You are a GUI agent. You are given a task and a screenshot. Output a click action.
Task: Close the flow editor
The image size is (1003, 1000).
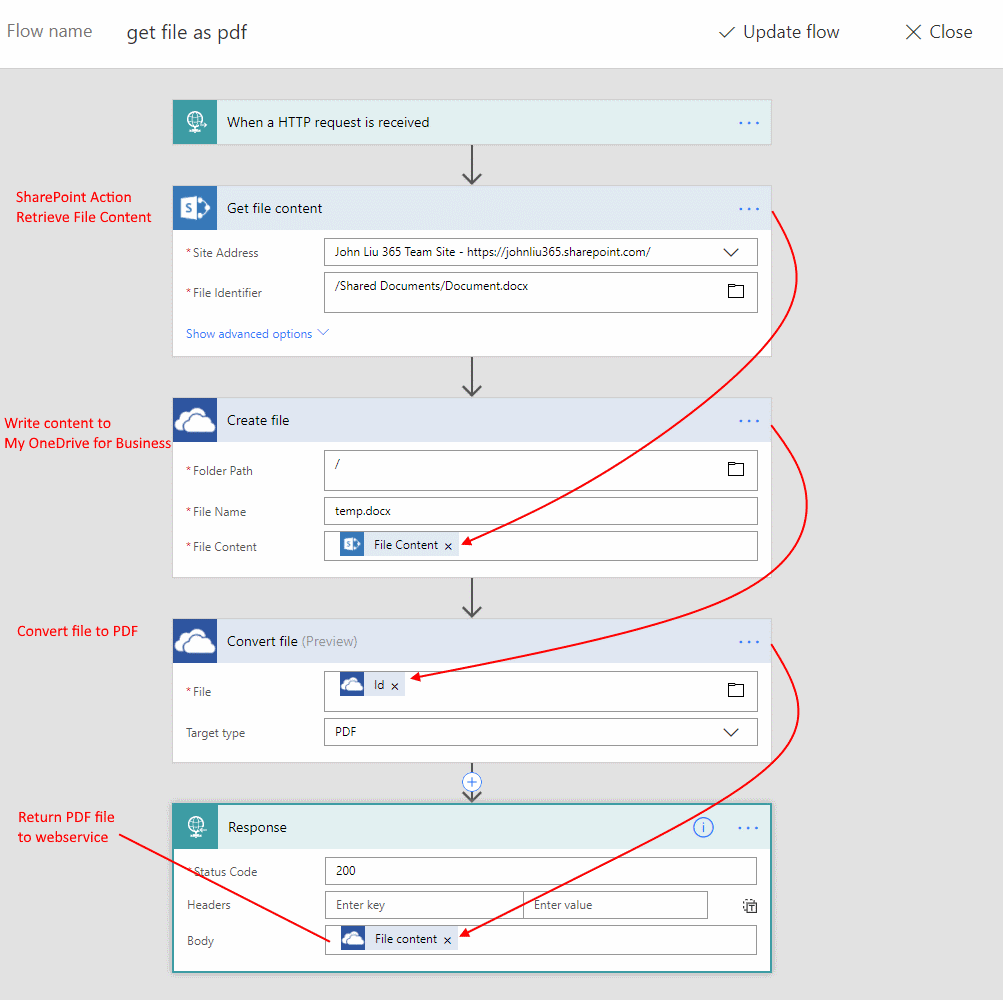pos(938,32)
